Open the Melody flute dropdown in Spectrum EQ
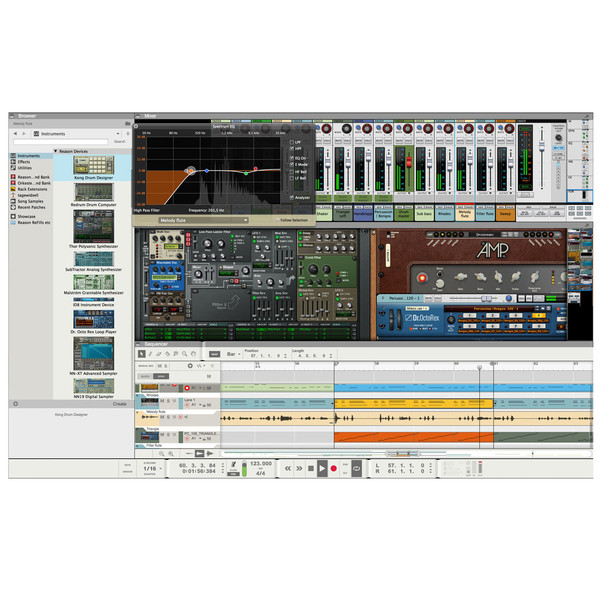 tap(203, 220)
